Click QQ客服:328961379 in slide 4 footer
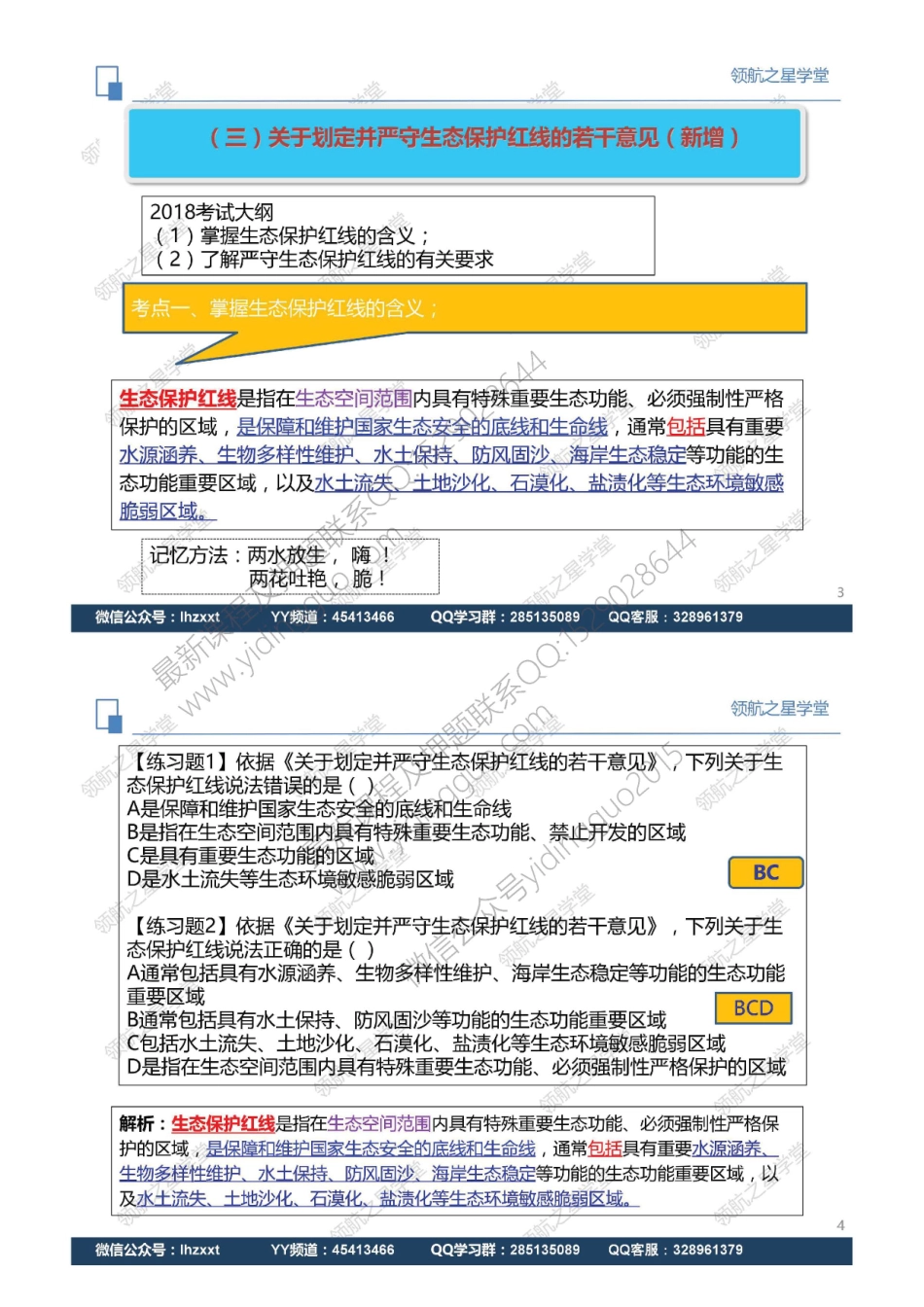Viewport: 924px width, 1307px height. tap(675, 1250)
